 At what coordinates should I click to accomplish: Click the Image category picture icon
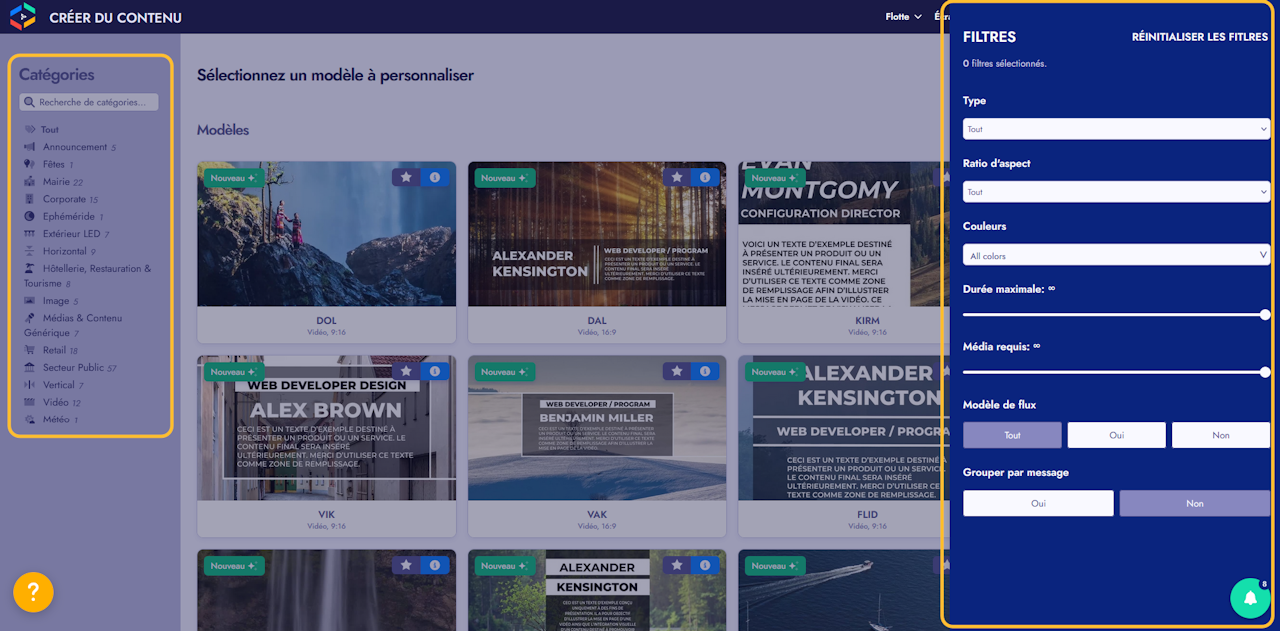[x=29, y=300]
